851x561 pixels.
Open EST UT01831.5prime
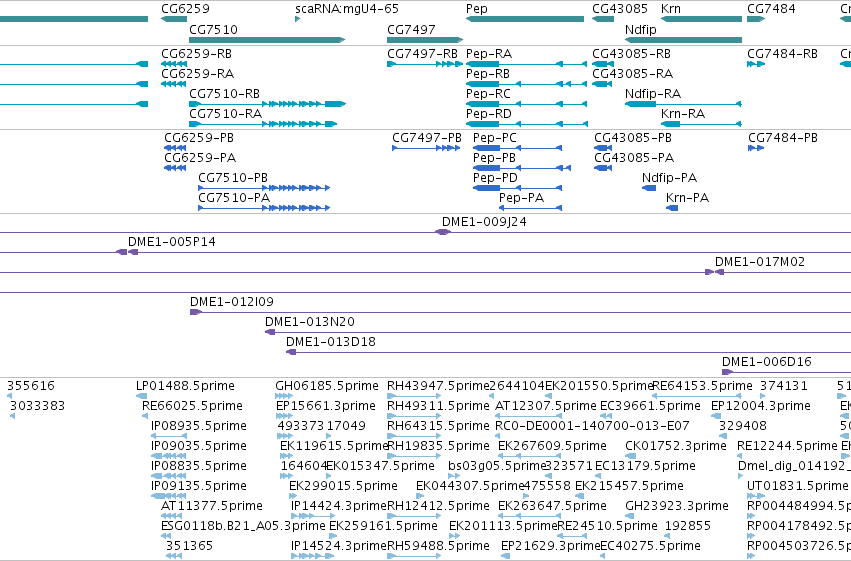[797, 486]
